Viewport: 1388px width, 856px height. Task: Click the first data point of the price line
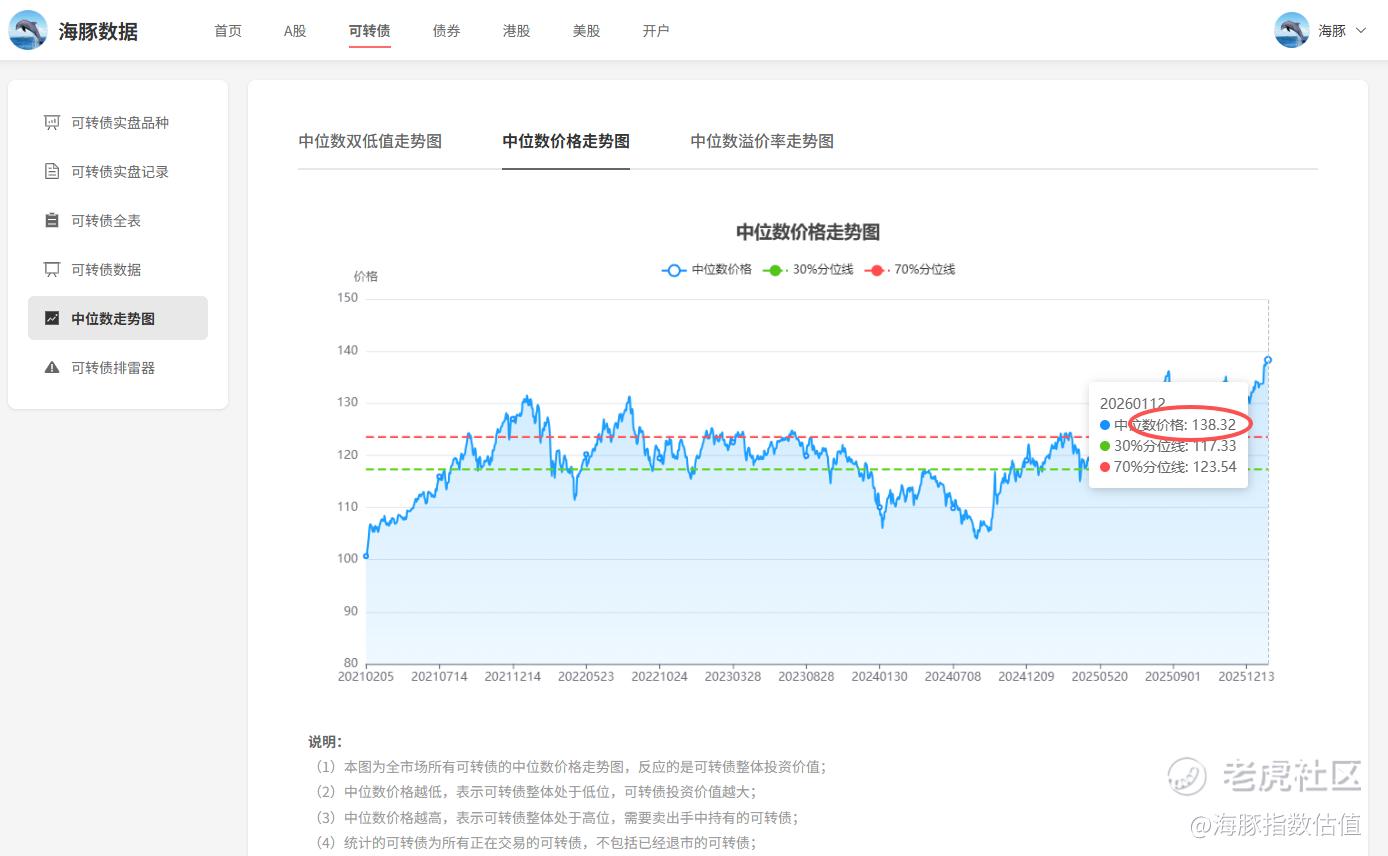click(366, 556)
